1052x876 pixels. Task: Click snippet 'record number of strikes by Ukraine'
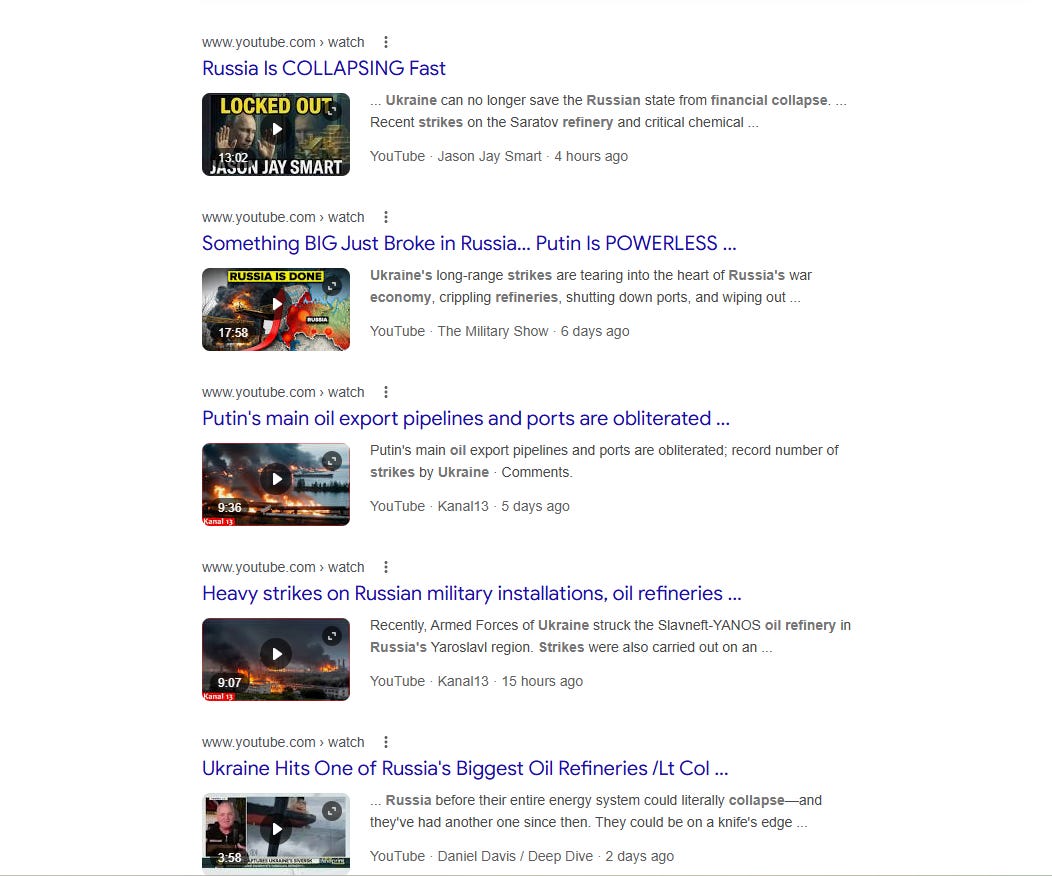click(604, 461)
